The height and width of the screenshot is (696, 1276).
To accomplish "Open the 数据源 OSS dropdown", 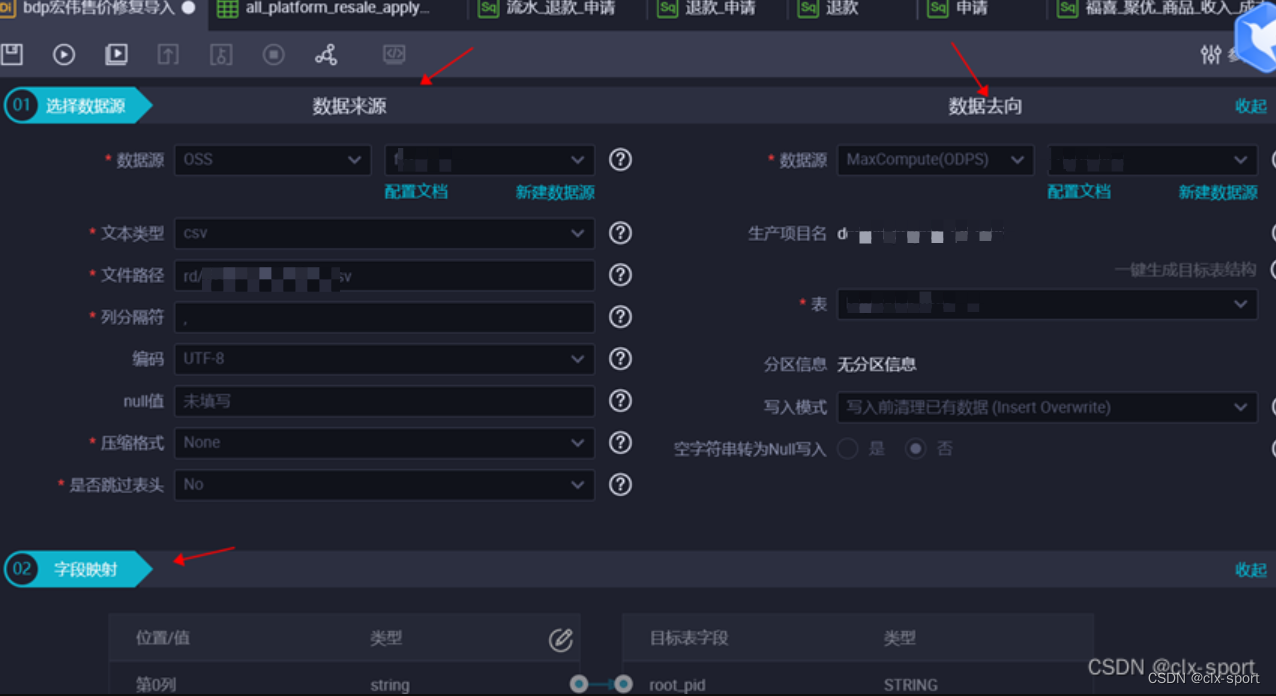I will pos(272,159).
